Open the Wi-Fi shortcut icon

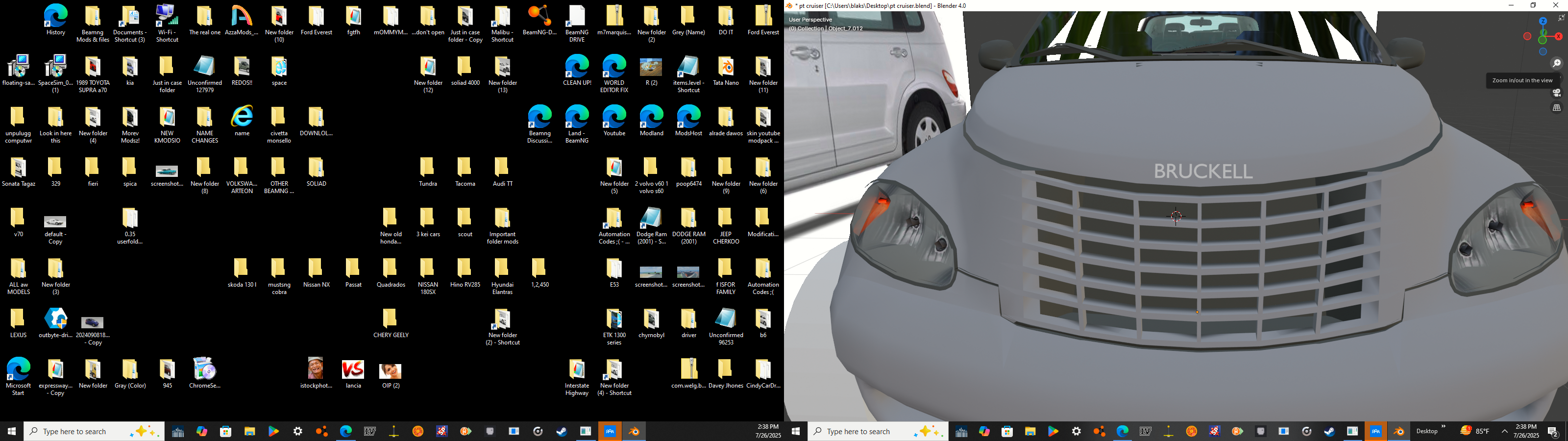[167, 24]
